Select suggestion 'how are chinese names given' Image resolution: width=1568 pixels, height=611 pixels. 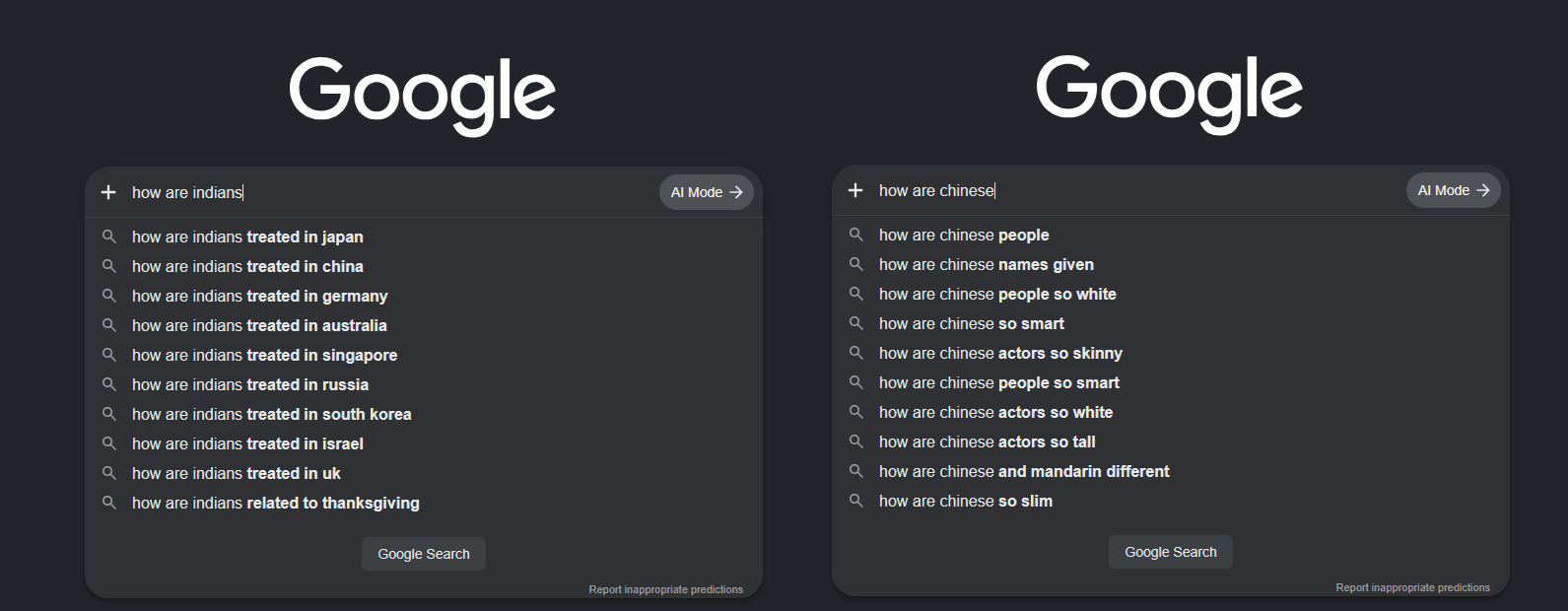click(x=1171, y=264)
